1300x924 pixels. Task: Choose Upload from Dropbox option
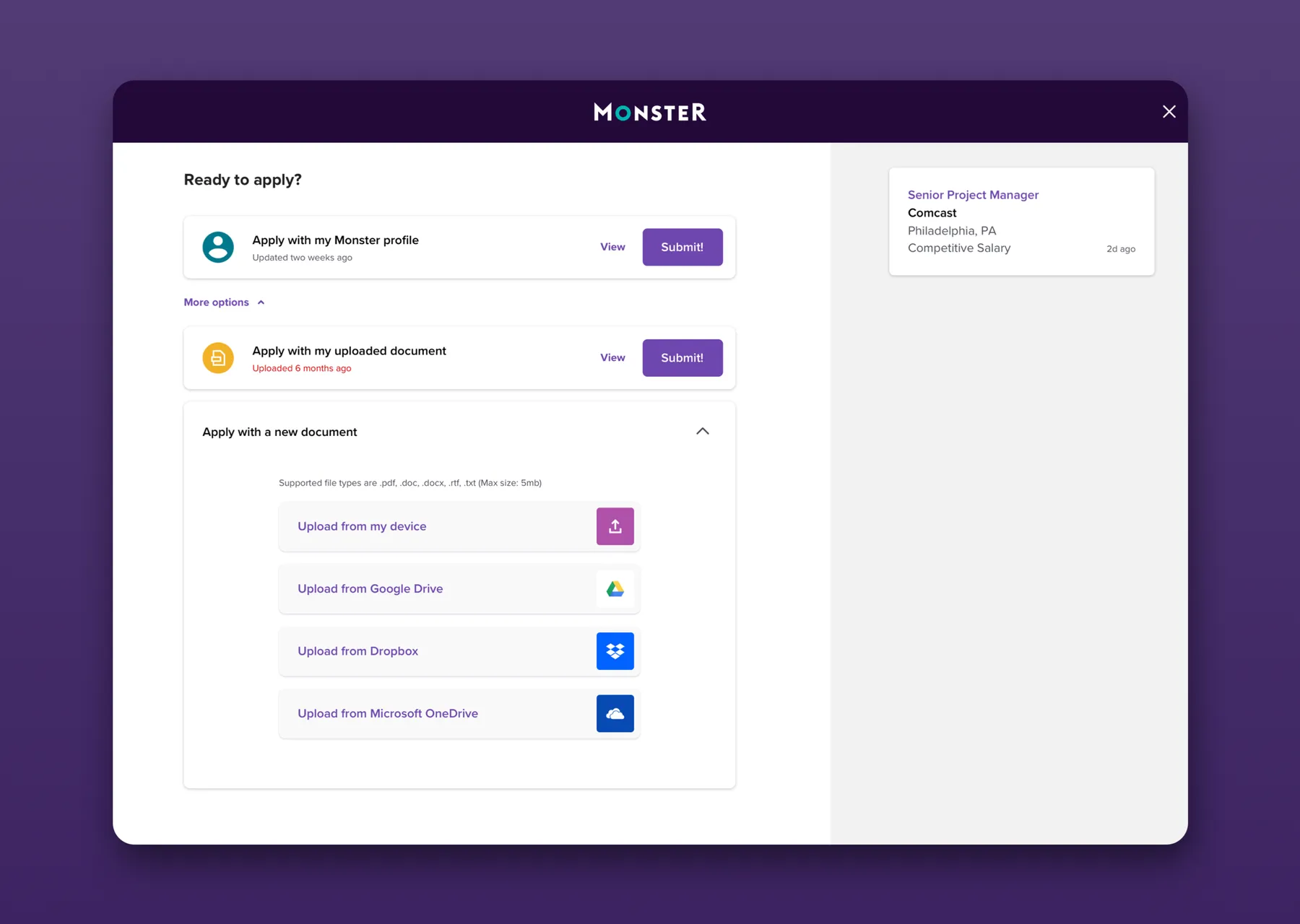(x=459, y=651)
